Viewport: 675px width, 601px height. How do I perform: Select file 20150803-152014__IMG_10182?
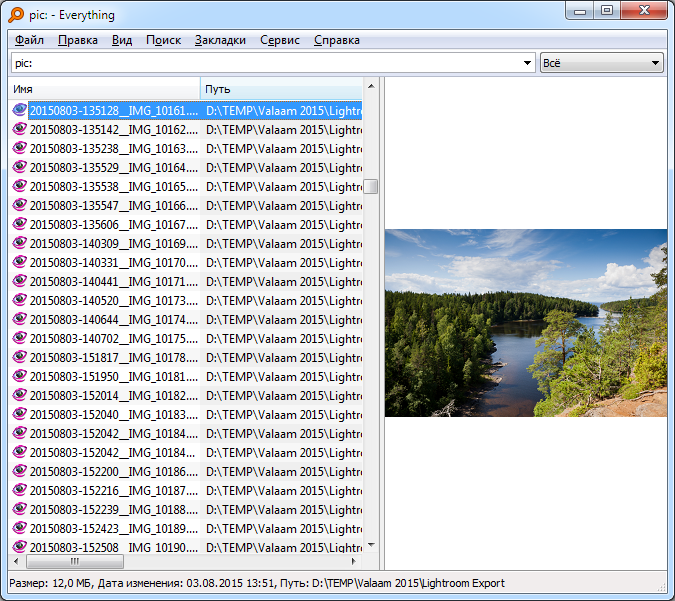[114, 395]
